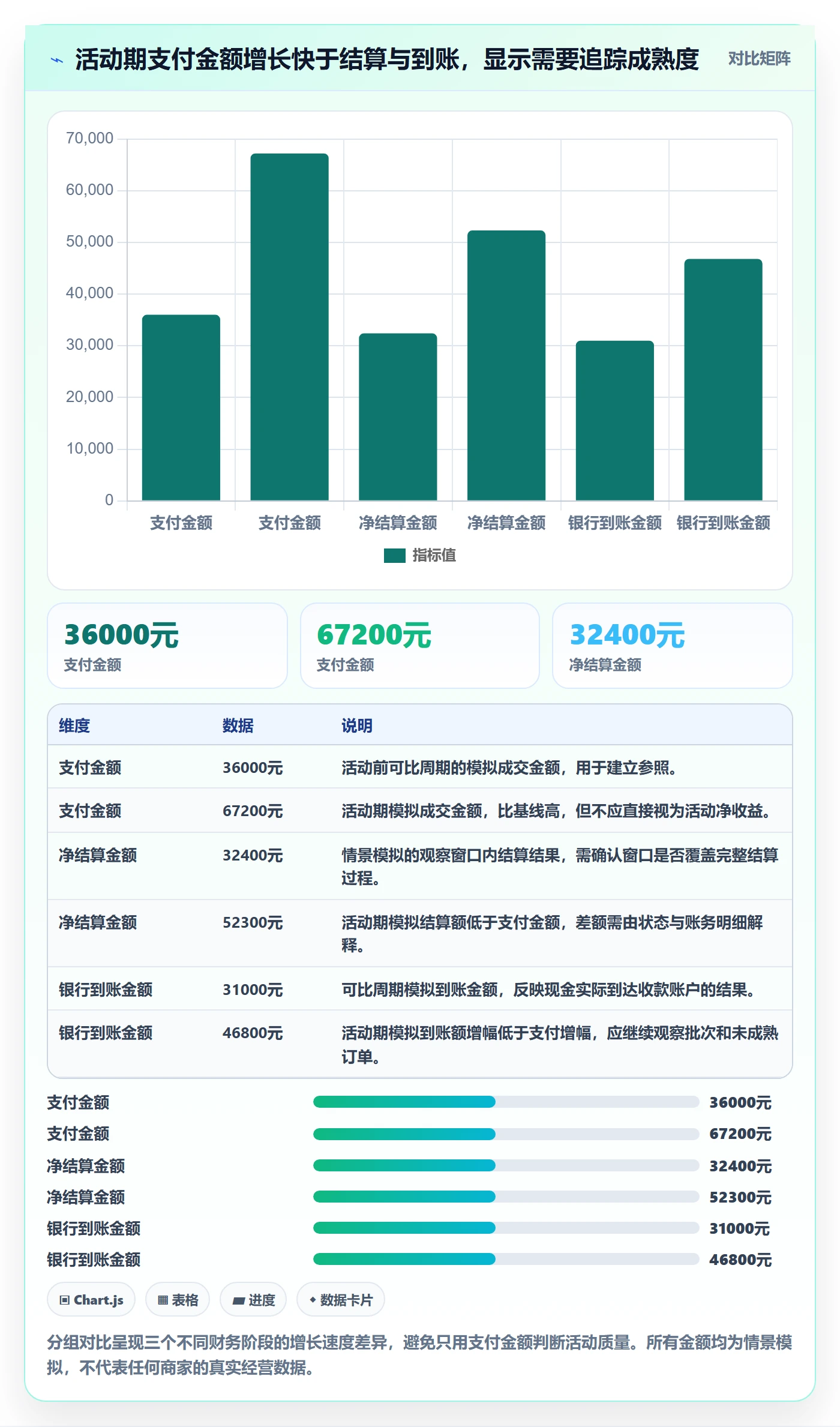
Task: Click the 36000元 cell in the table
Action: (x=253, y=768)
